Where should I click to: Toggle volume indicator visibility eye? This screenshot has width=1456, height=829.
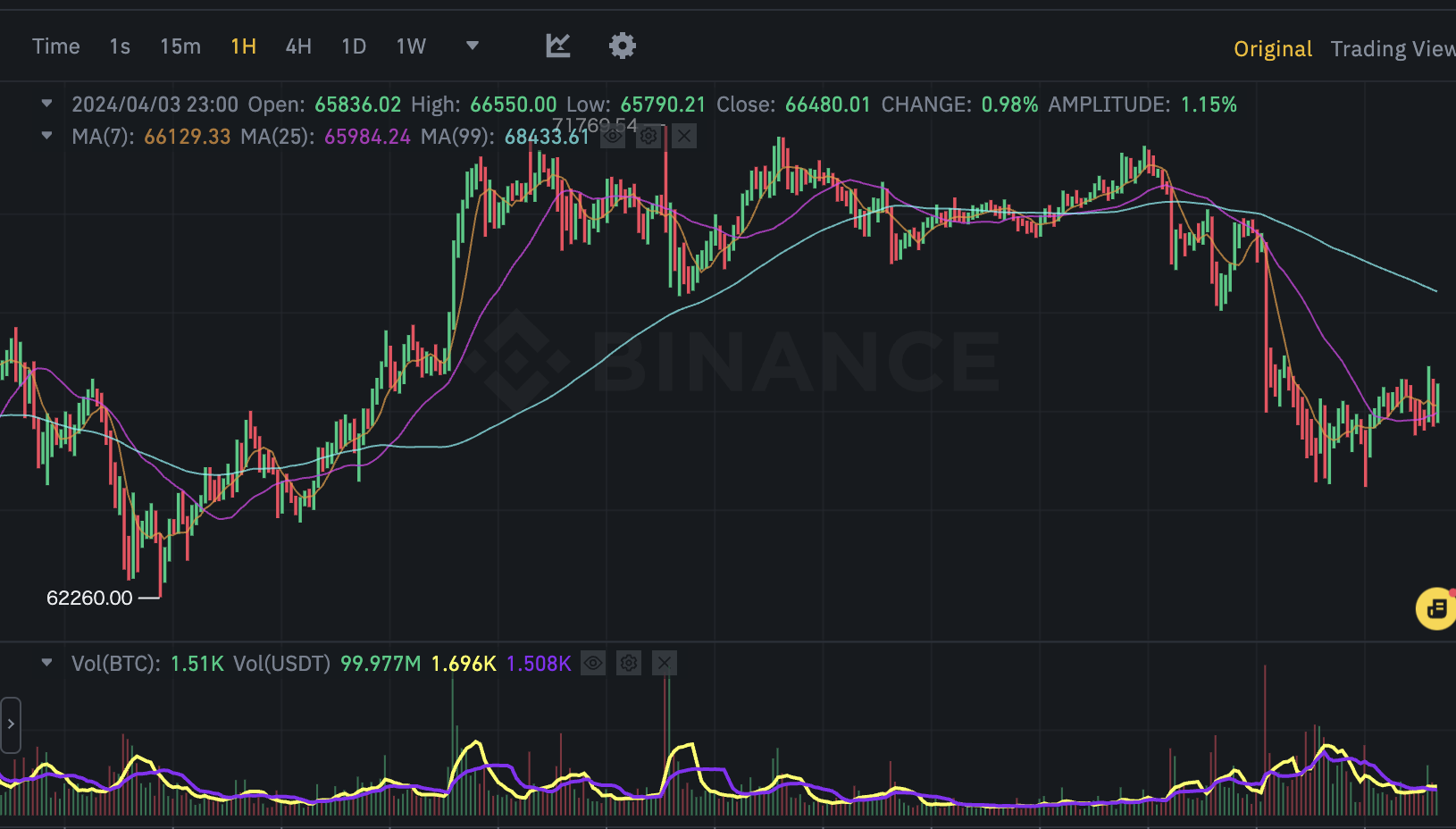593,663
